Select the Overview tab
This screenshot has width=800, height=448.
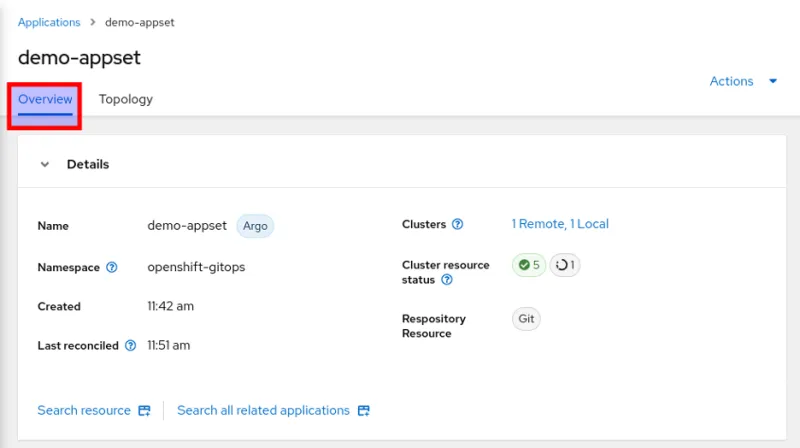[45, 99]
